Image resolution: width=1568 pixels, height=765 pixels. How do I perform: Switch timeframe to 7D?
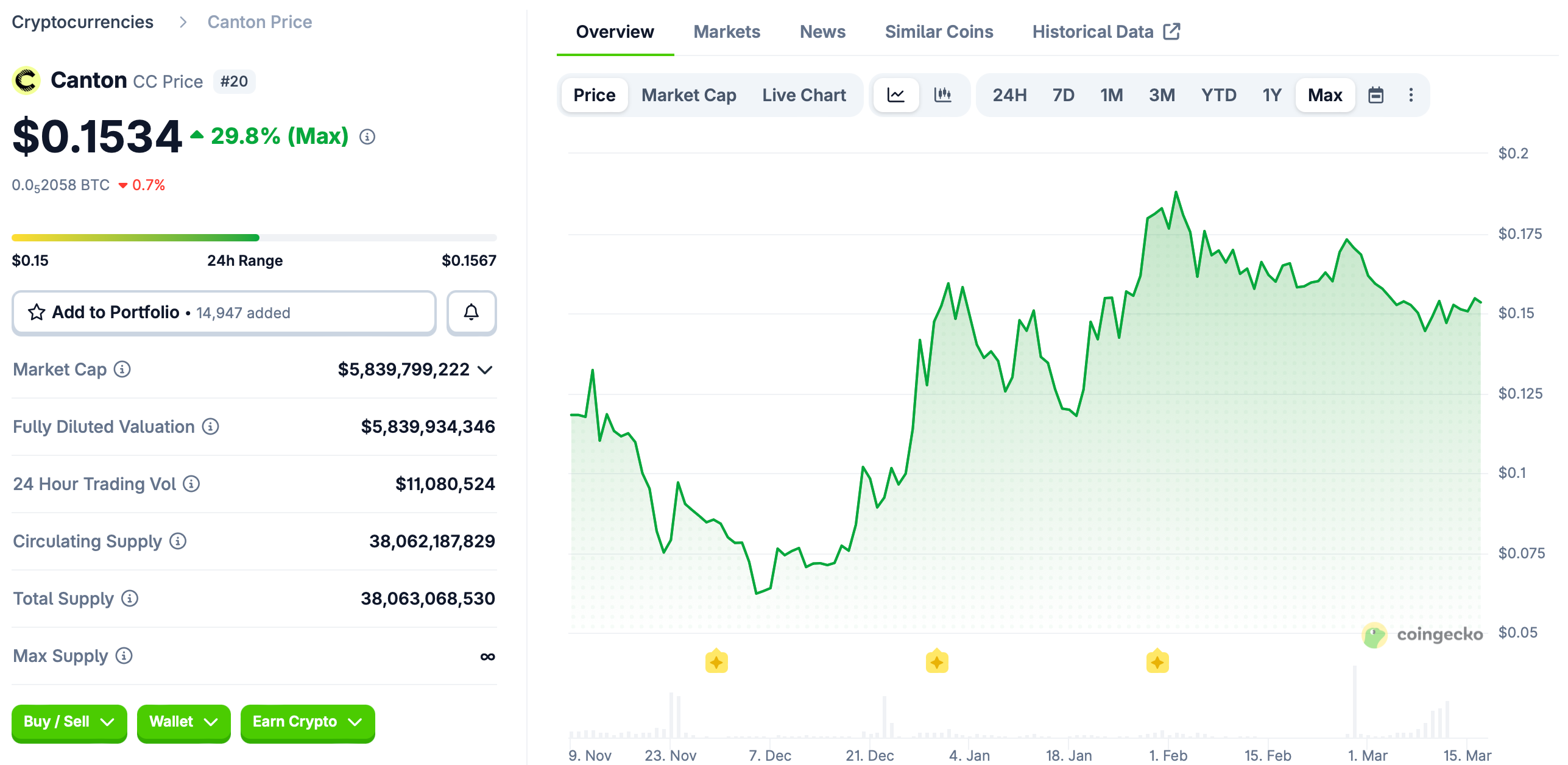tap(1062, 94)
